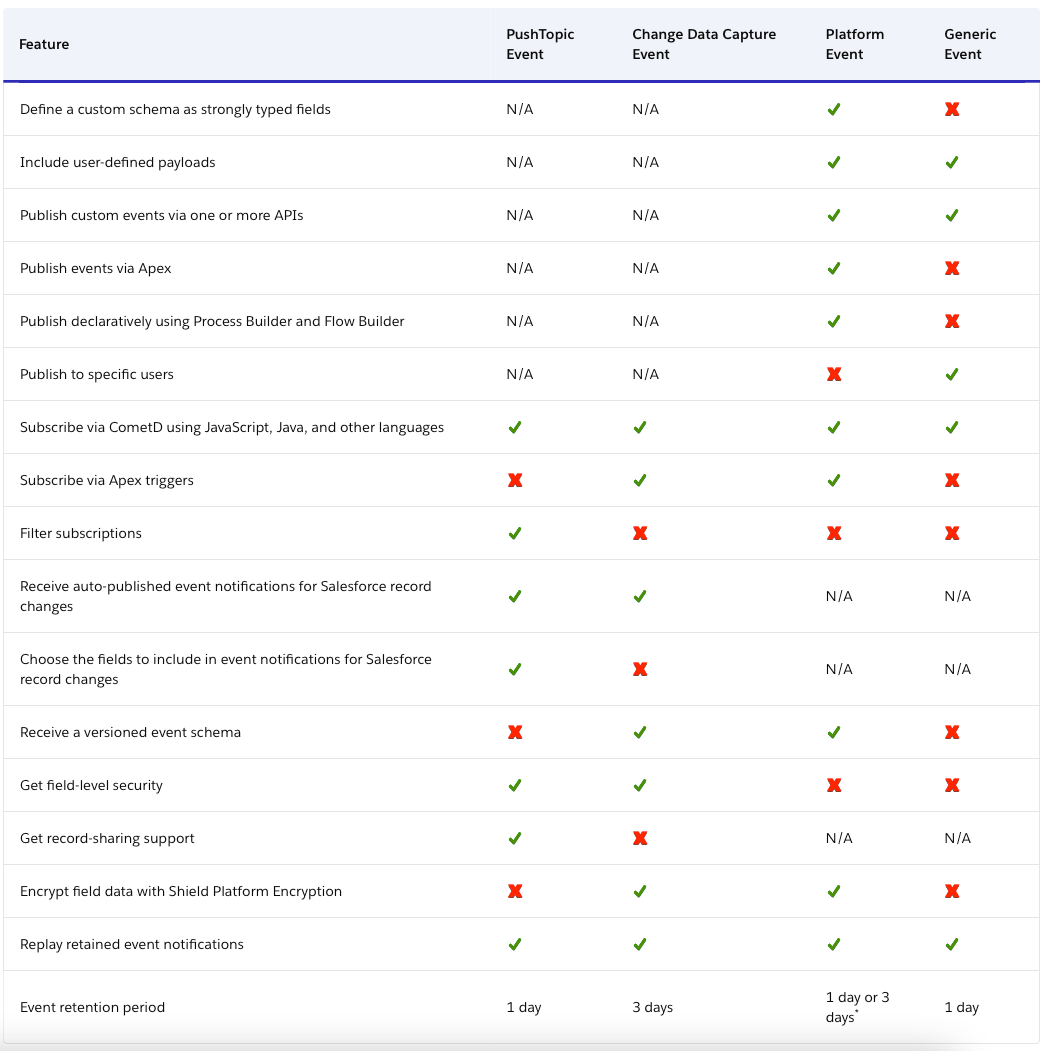Toggle the checkmark for Filter subscriptions, PushTopic Event

click(x=515, y=533)
